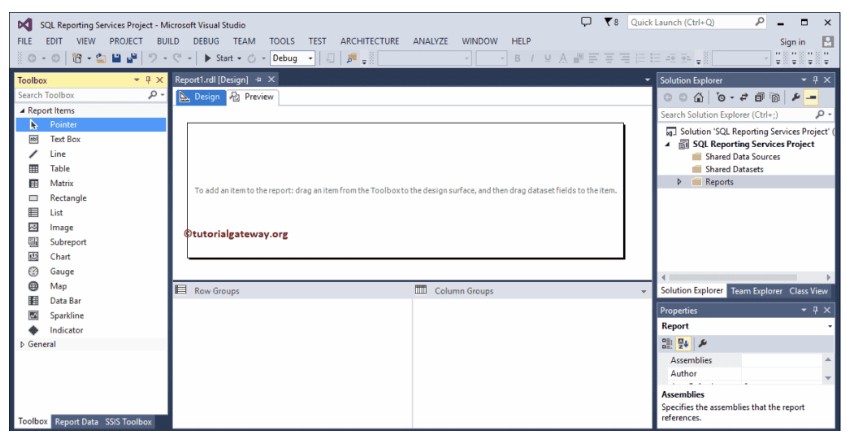Click the Save icon in toolbar
847x437 pixels.
coord(116,58)
